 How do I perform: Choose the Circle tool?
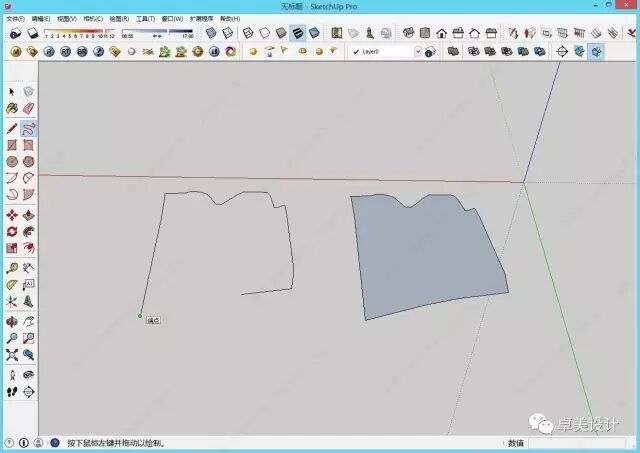[12, 162]
